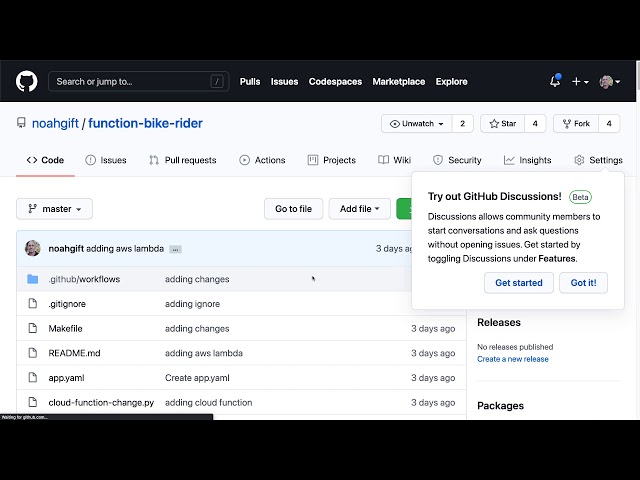
Task: Switch to the repository Issues tab
Action: pyautogui.click(x=106, y=160)
